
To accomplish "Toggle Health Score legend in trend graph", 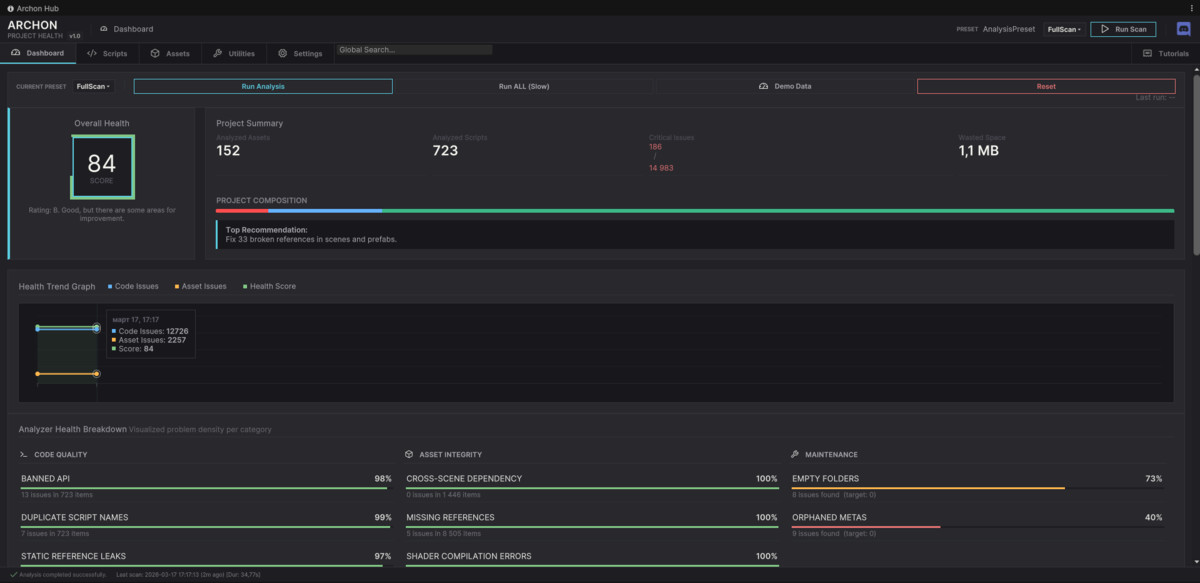I will click(x=268, y=286).
